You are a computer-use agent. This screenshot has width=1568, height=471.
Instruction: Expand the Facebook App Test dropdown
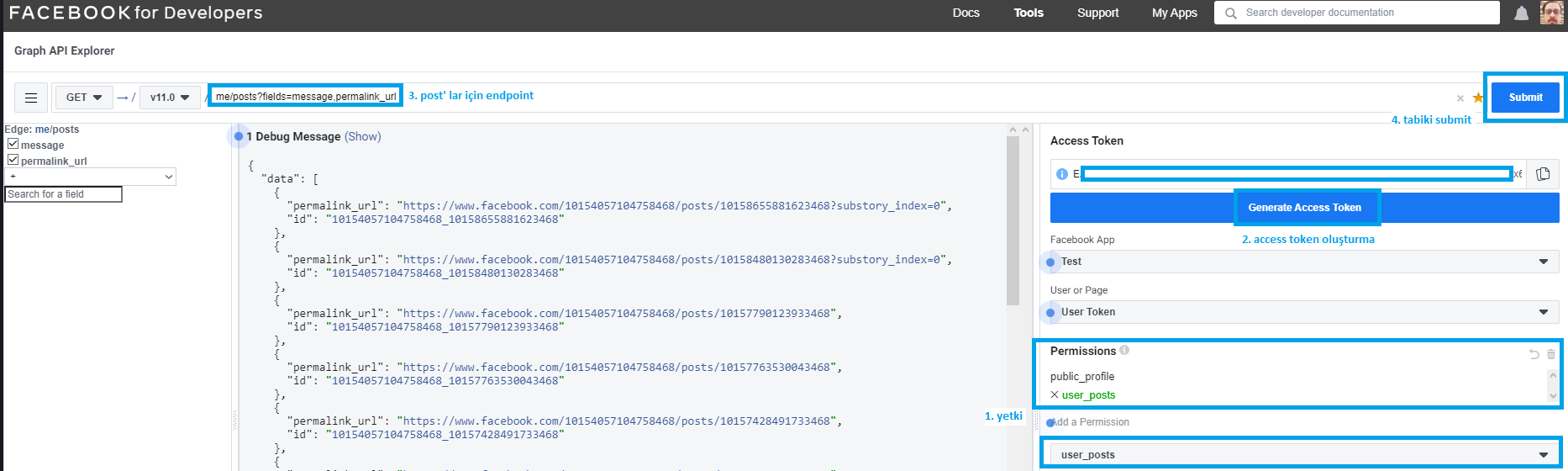click(x=1304, y=262)
